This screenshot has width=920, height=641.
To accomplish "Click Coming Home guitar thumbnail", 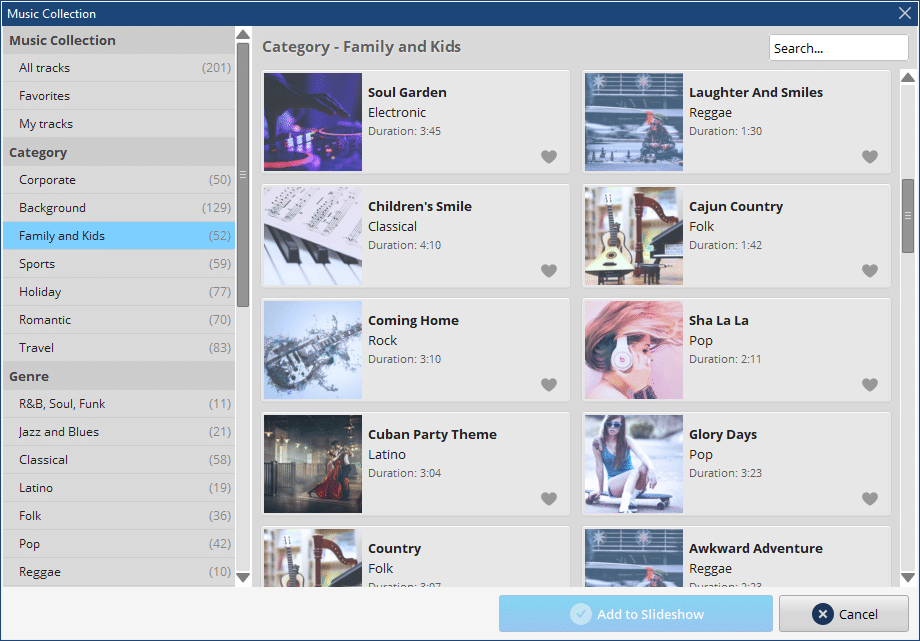I will point(313,350).
